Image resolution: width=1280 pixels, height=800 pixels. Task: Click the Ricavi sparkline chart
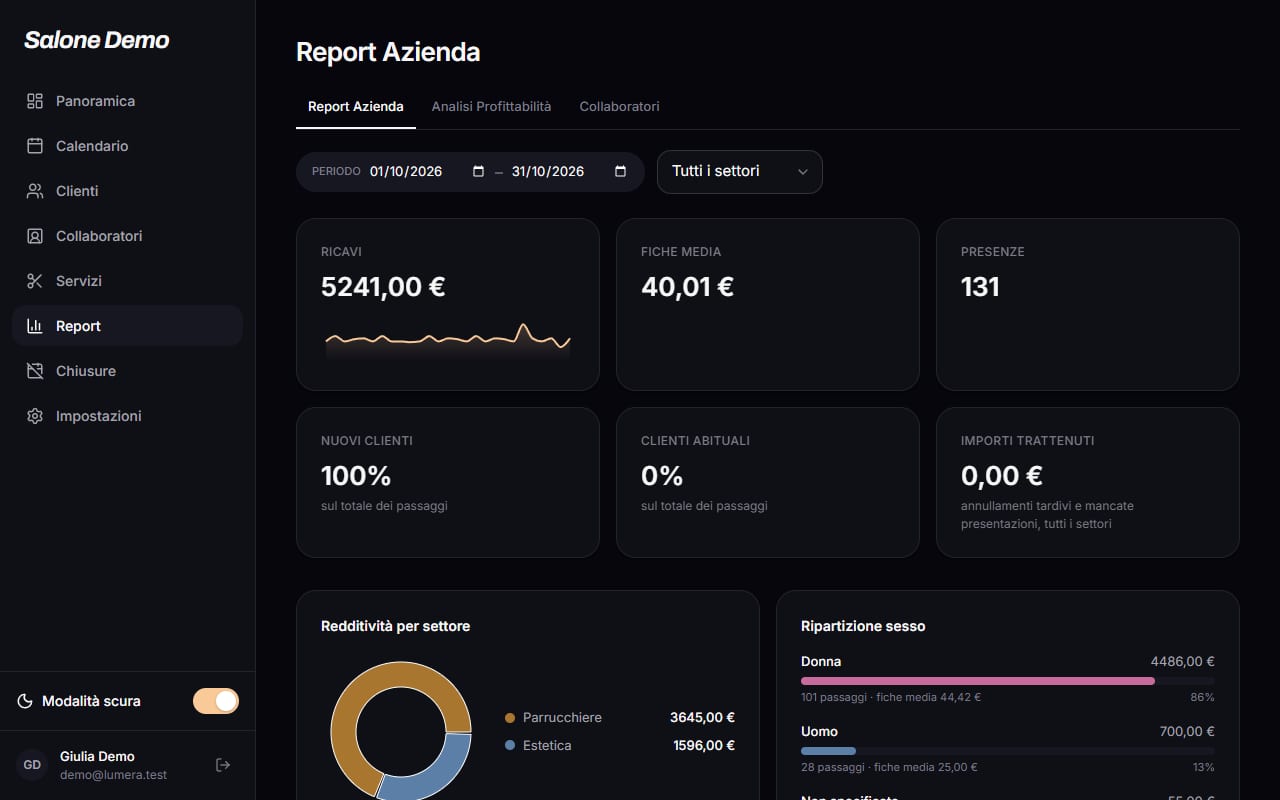(448, 340)
